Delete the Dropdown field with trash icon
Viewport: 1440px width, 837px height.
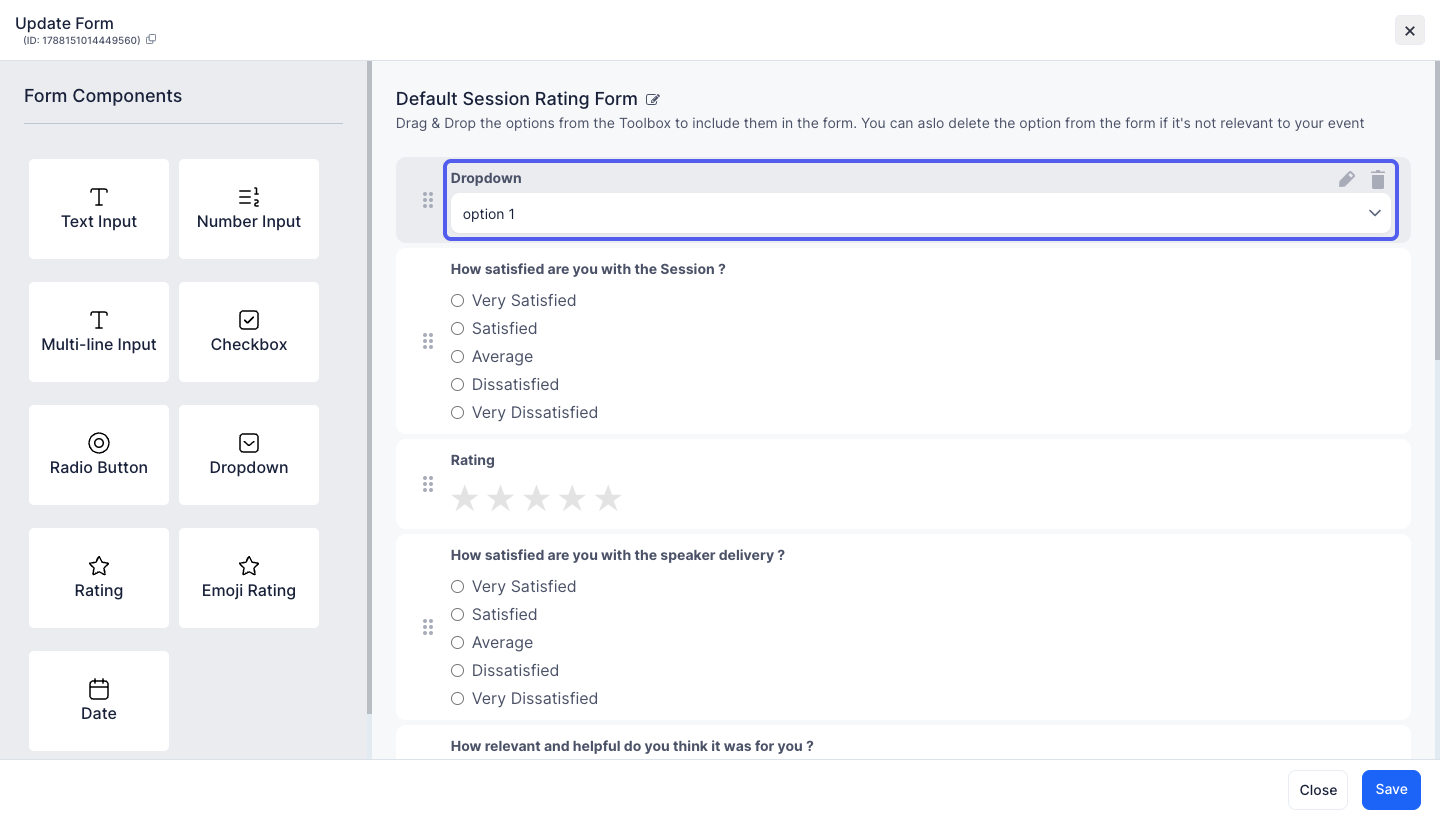click(1378, 179)
